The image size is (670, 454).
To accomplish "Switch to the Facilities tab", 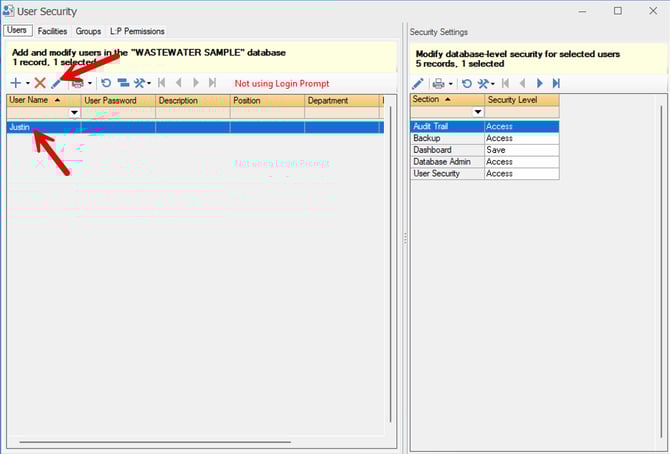I will (52, 31).
